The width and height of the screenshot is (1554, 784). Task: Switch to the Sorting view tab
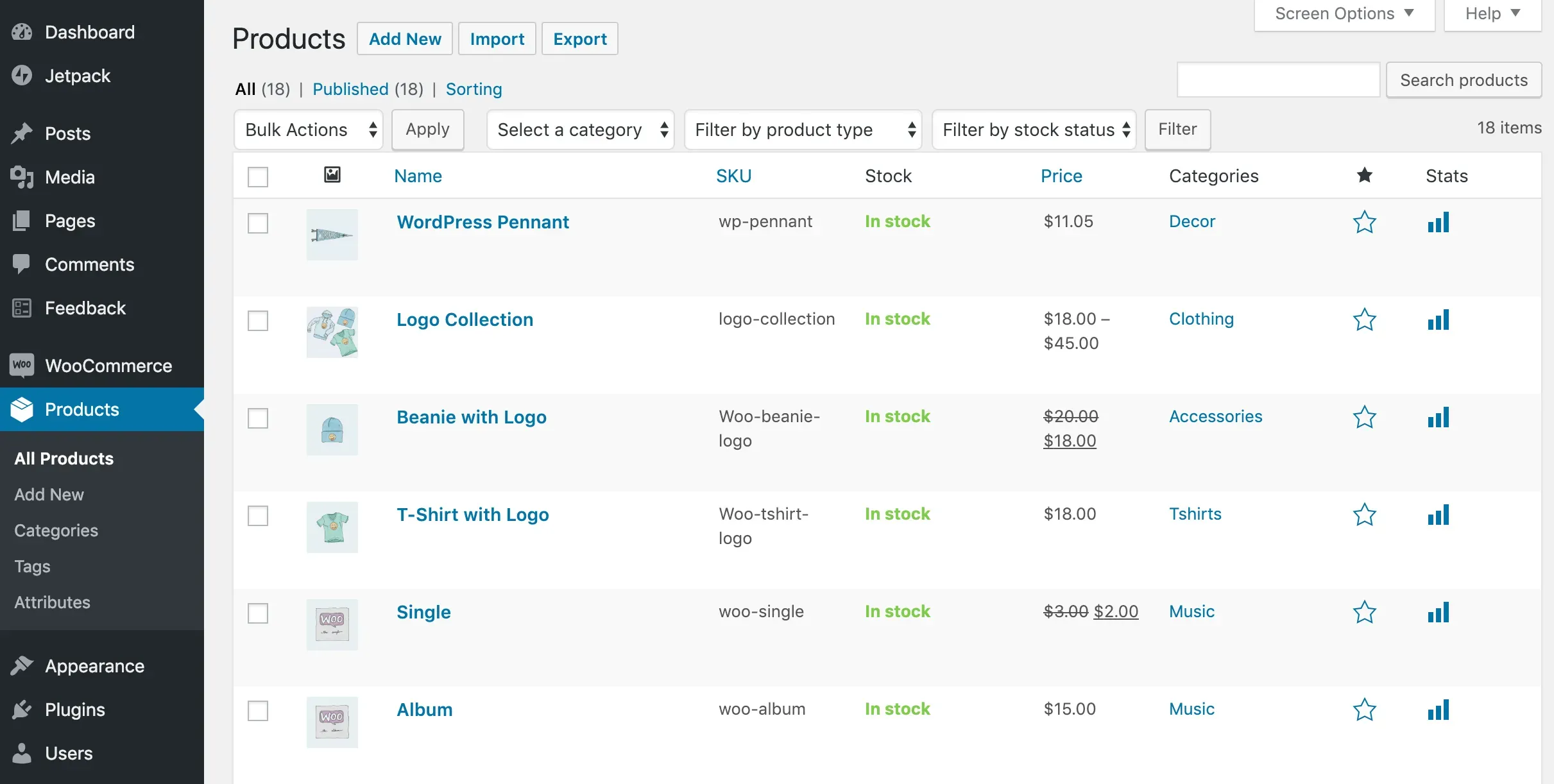pos(474,89)
